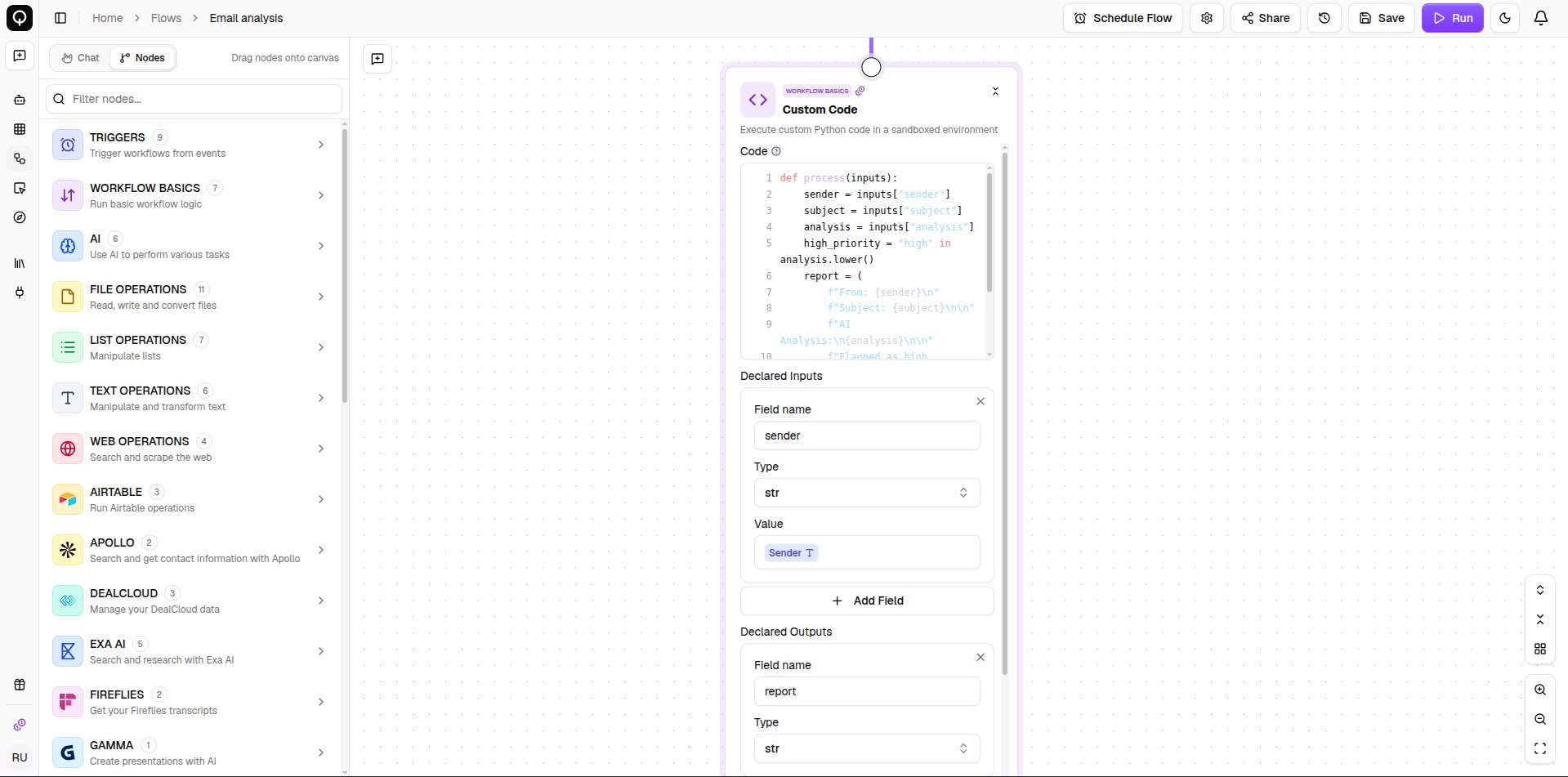Open the compass explore icon in left rail
The width and height of the screenshot is (1568, 777).
[x=20, y=217]
